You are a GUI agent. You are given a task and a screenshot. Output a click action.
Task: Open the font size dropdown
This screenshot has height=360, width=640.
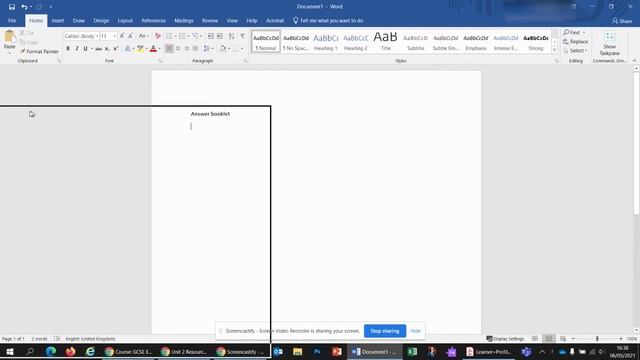(115, 36)
